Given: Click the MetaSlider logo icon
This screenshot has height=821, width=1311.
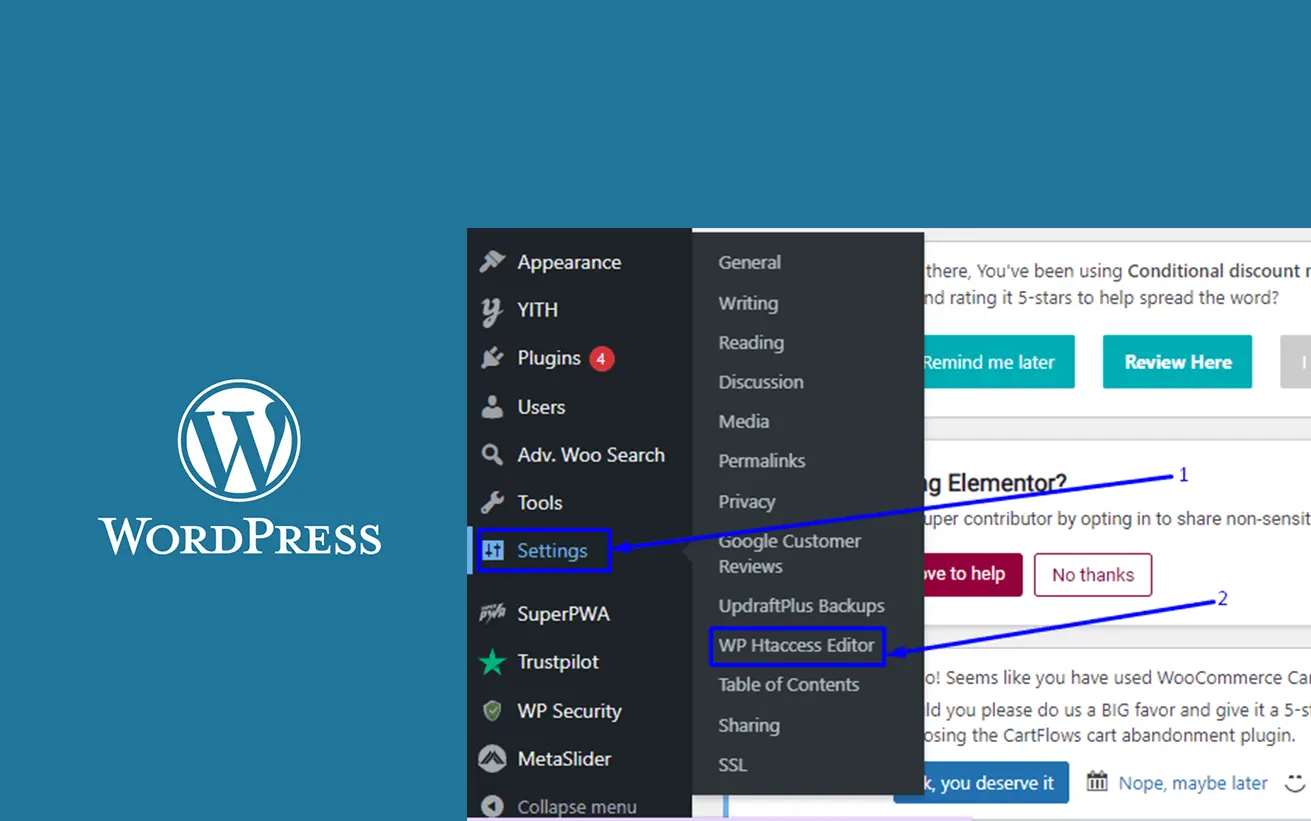Looking at the screenshot, I should coord(492,759).
